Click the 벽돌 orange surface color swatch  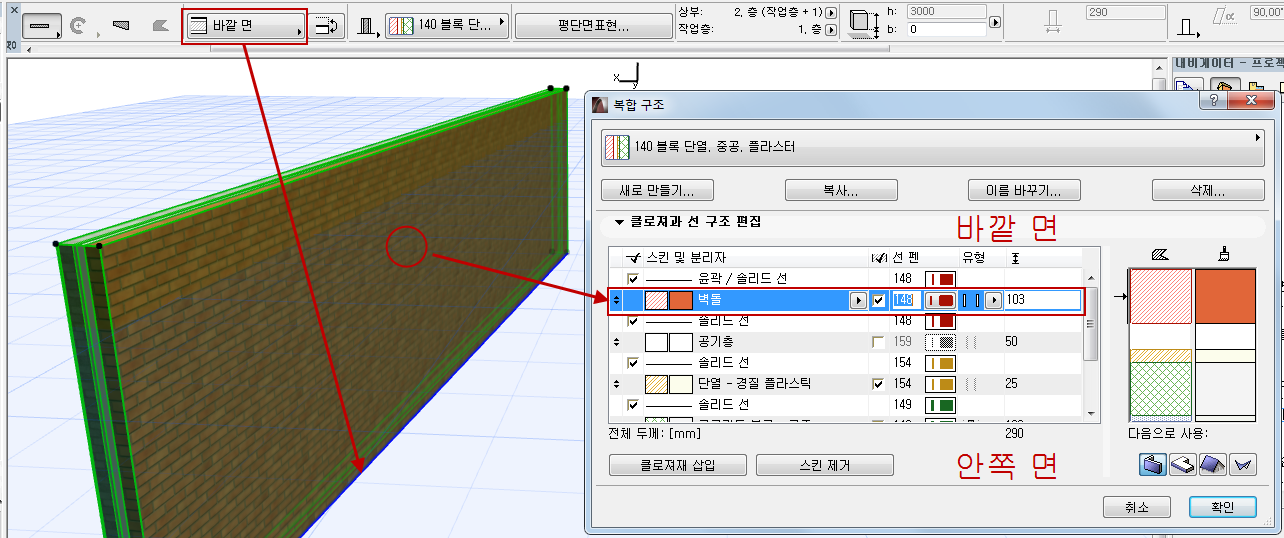tap(680, 300)
